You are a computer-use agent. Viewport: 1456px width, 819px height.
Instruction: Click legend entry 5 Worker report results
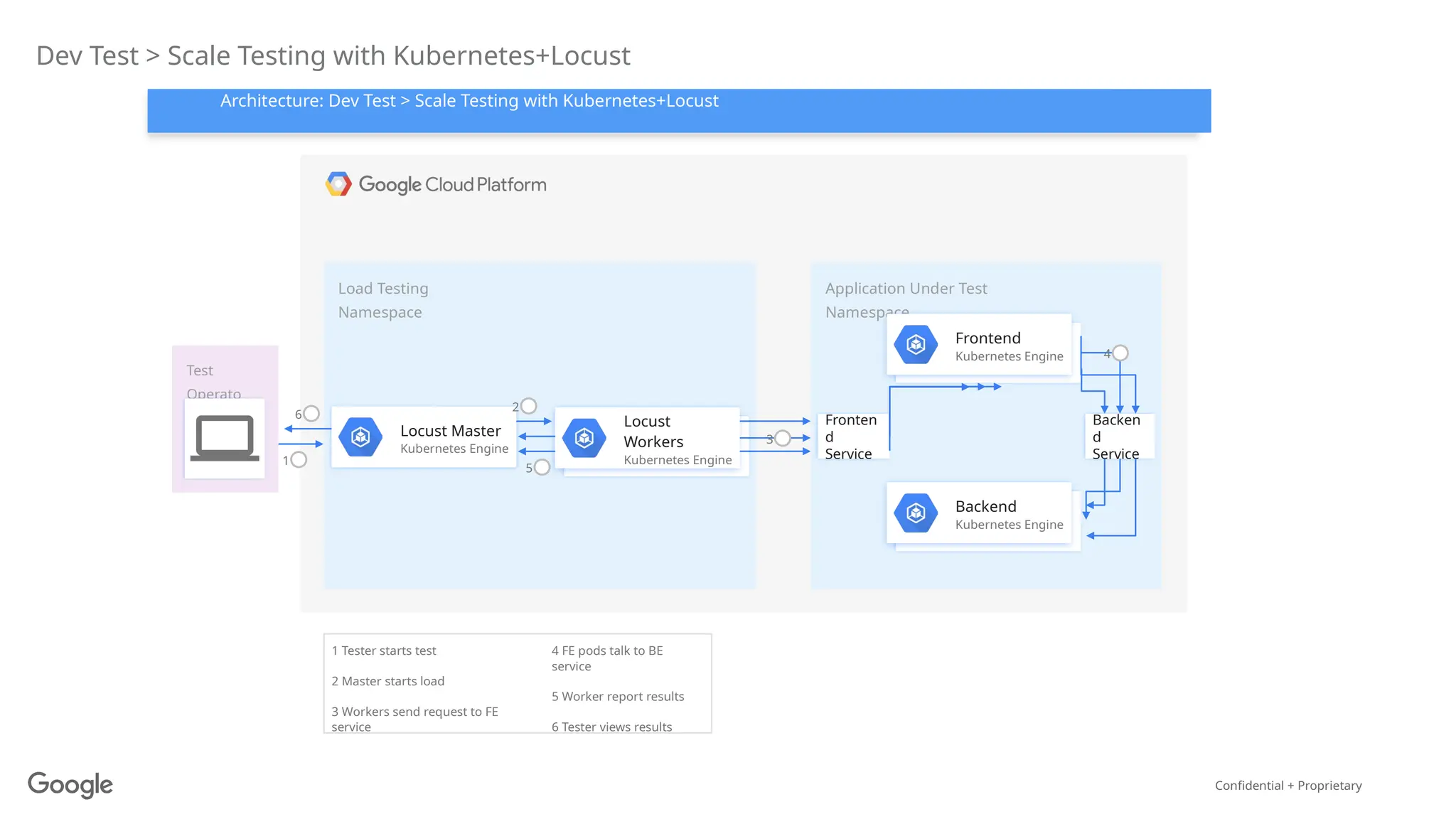618,697
